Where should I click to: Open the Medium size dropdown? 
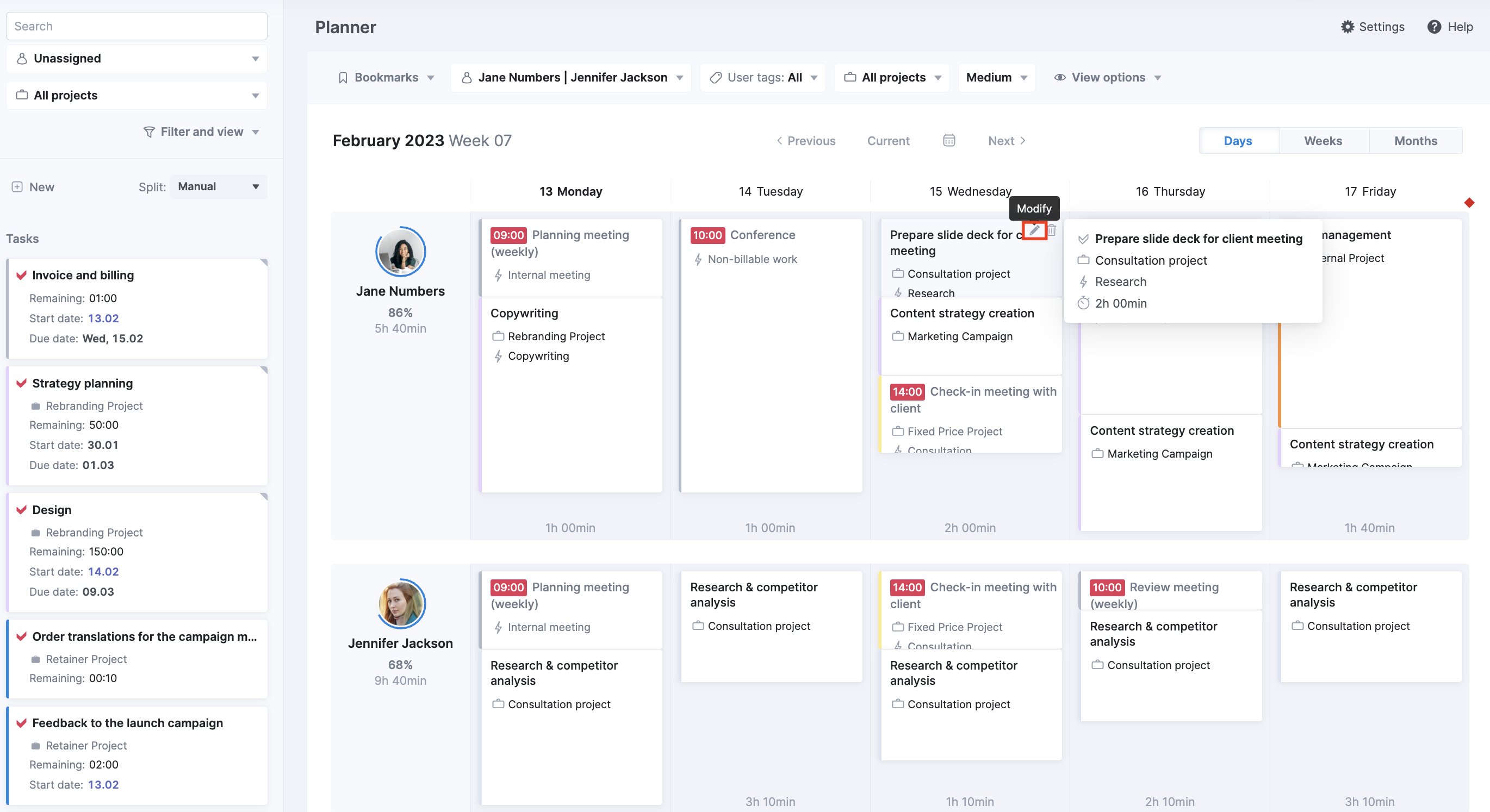click(997, 77)
